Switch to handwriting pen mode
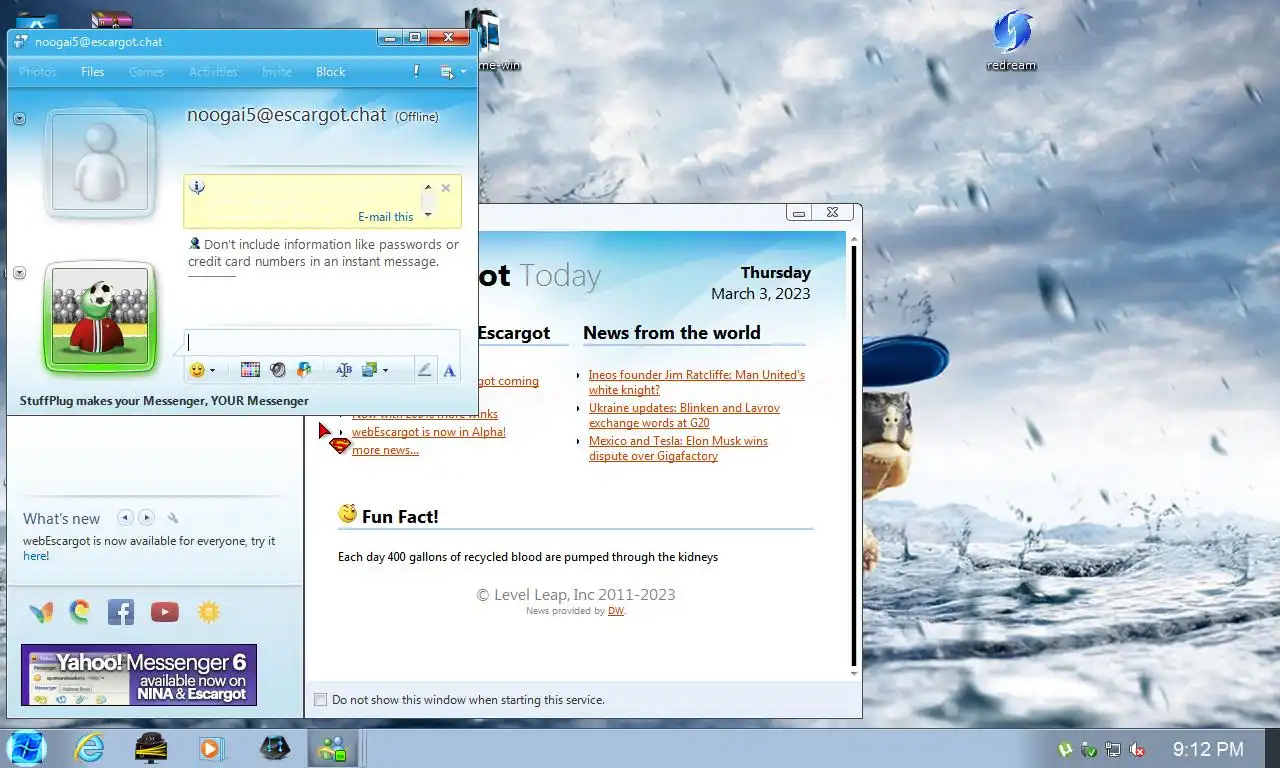The width and height of the screenshot is (1280, 768). [424, 370]
